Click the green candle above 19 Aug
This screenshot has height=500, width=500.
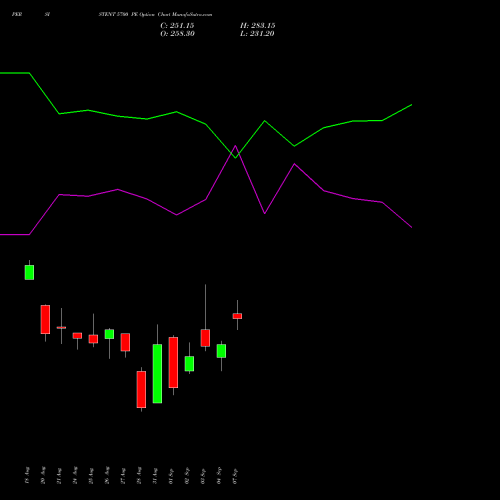click(x=29, y=272)
